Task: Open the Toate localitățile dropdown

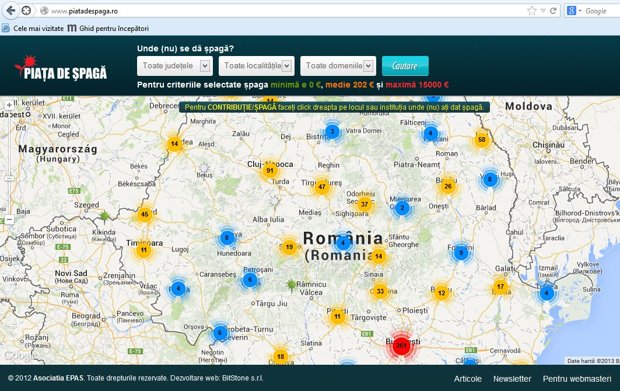Action: pyautogui.click(x=257, y=66)
